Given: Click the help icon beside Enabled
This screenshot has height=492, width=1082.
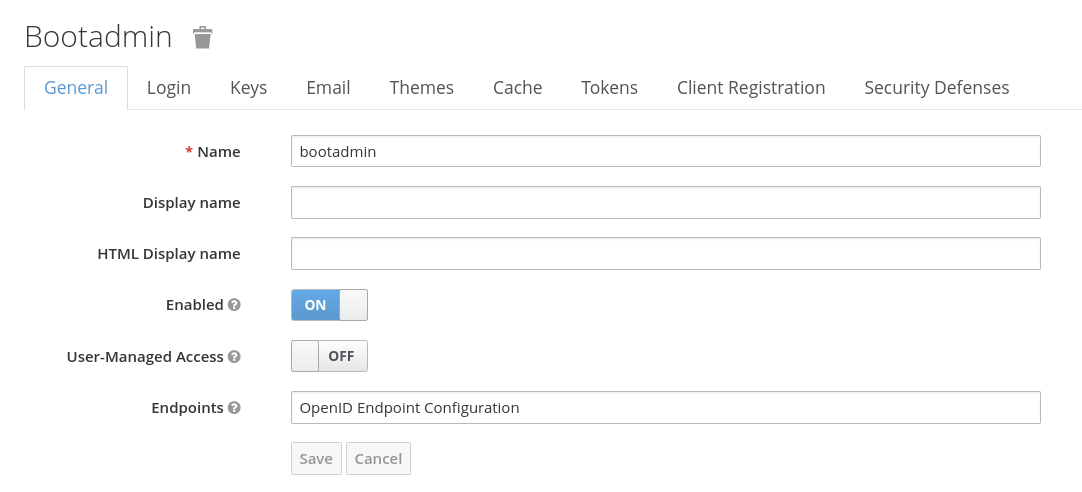Looking at the screenshot, I should point(234,305).
